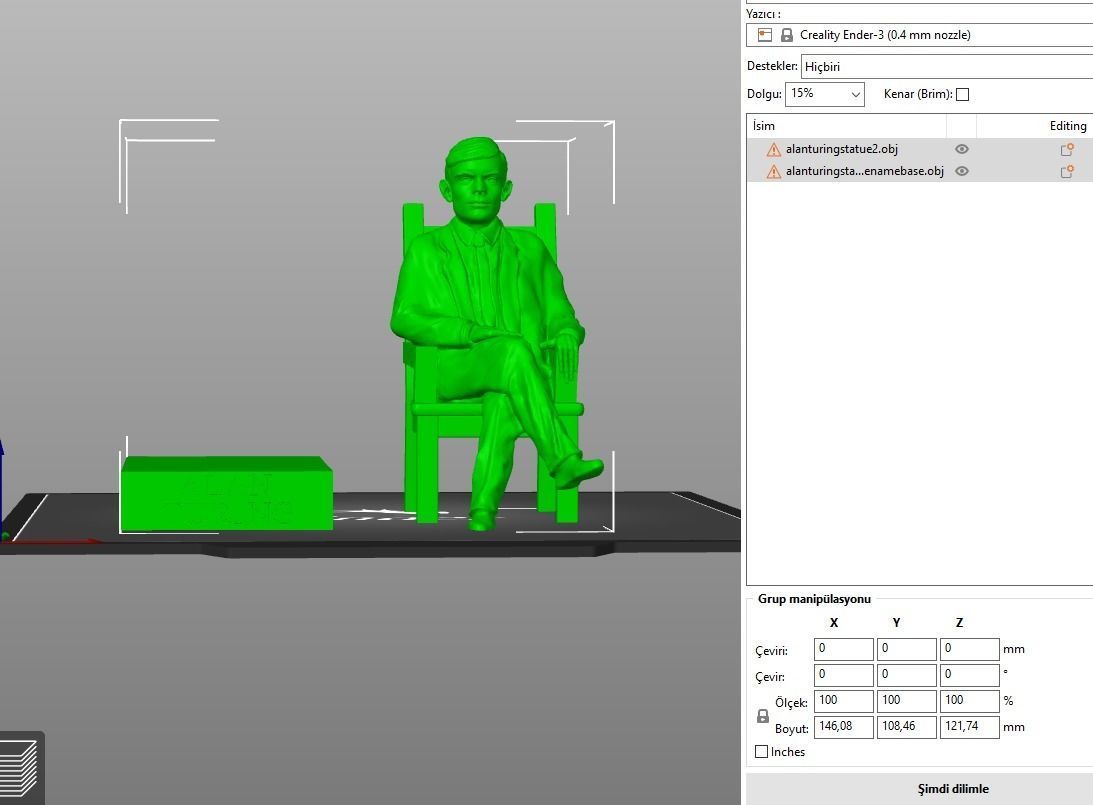Click warning icon beside alanturingstatue2.obj
Viewport: 1093px width, 805px height.
pyautogui.click(x=773, y=149)
